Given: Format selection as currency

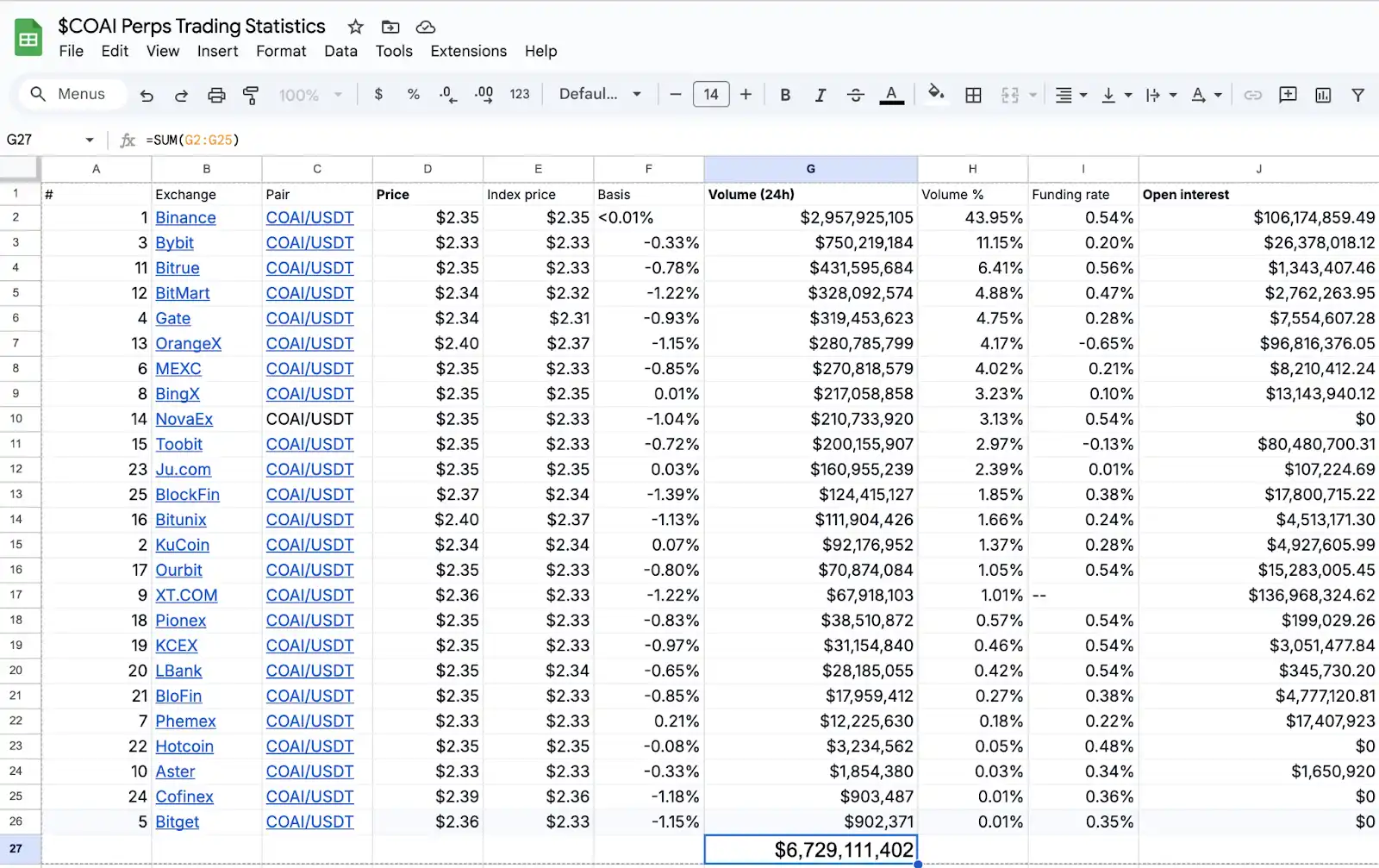Looking at the screenshot, I should 378,95.
